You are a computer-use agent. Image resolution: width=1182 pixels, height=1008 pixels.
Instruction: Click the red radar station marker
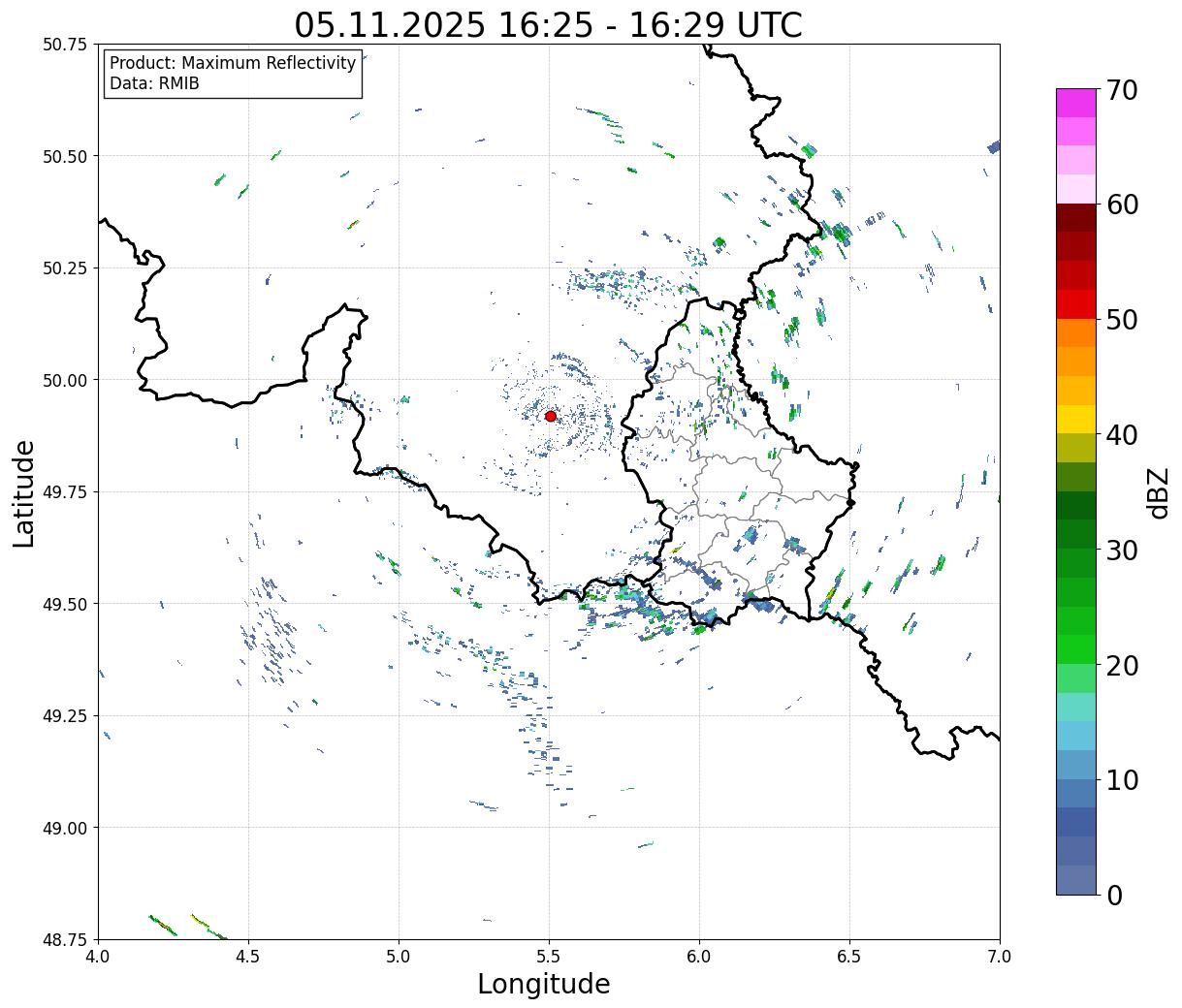pos(550,416)
